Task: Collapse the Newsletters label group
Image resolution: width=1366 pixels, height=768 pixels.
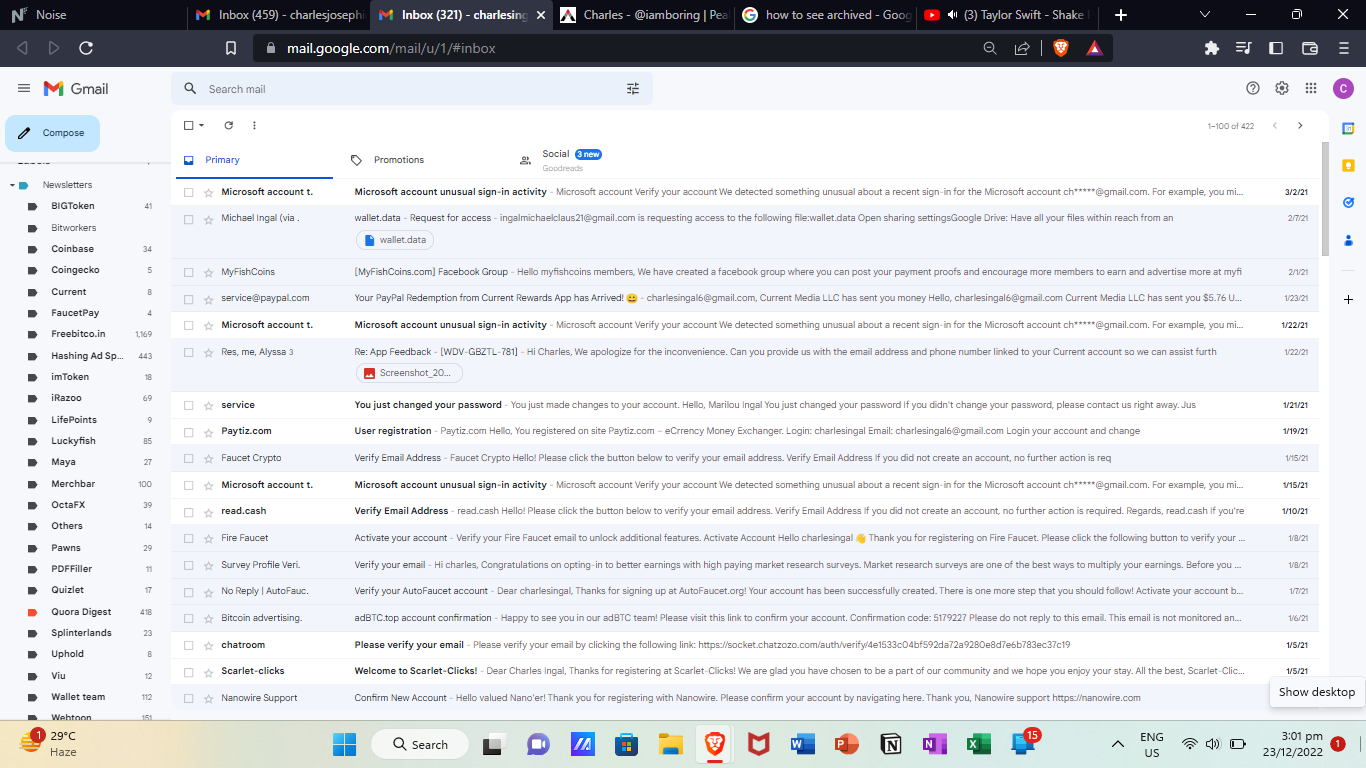Action: (12, 185)
